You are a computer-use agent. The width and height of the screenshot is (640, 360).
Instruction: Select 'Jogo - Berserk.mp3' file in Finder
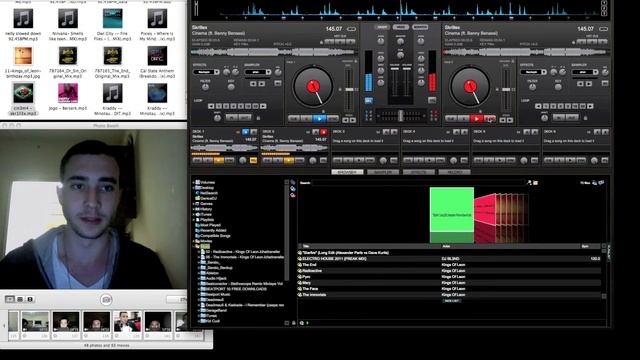68,97
